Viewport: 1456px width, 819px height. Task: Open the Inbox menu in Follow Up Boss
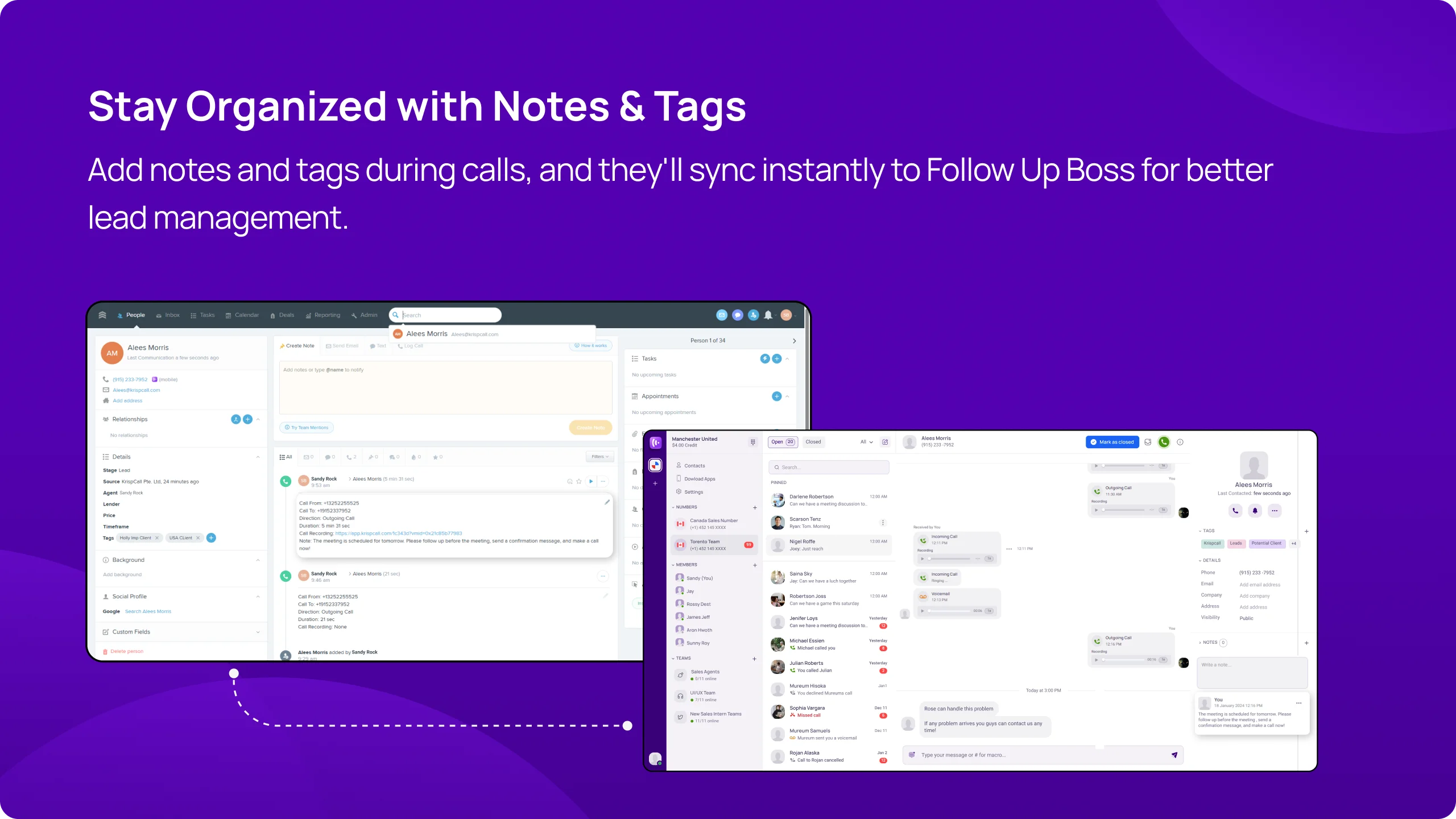click(x=168, y=315)
